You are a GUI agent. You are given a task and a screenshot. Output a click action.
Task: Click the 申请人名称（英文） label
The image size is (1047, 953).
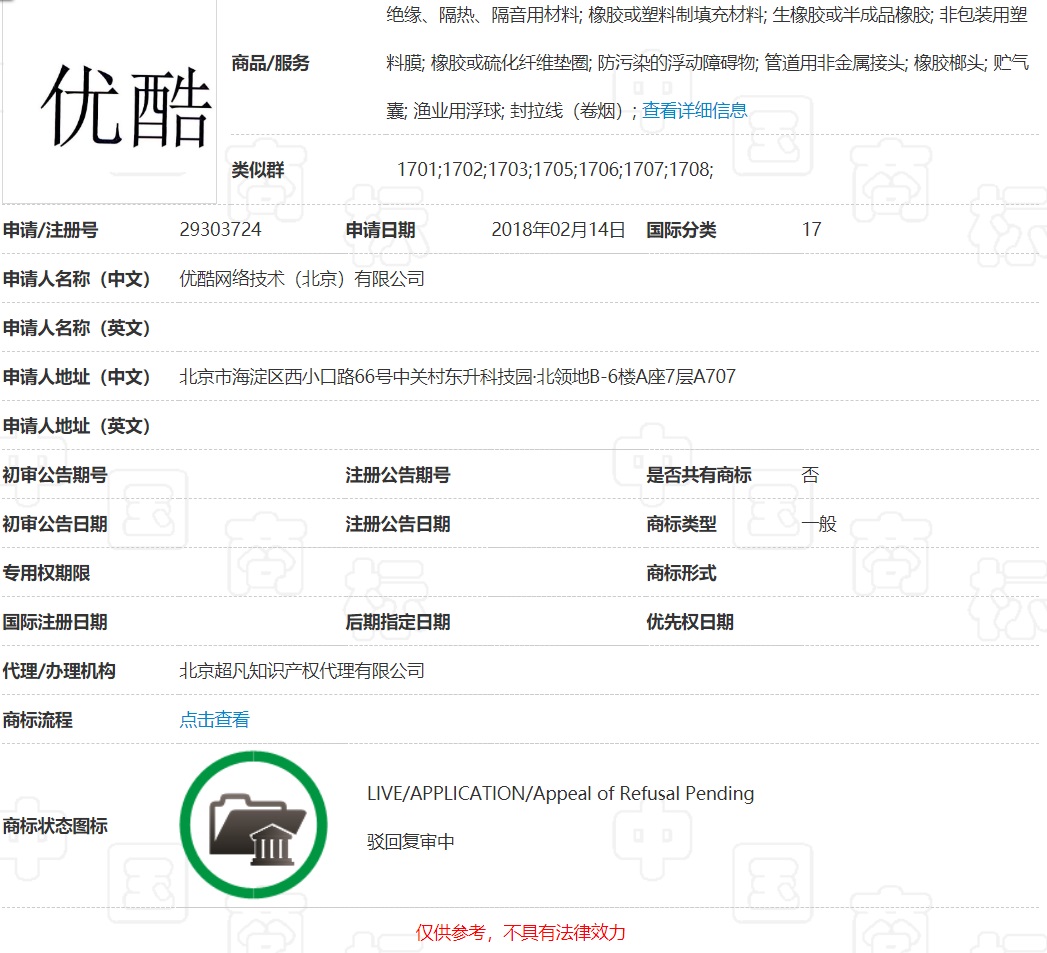click(76, 328)
